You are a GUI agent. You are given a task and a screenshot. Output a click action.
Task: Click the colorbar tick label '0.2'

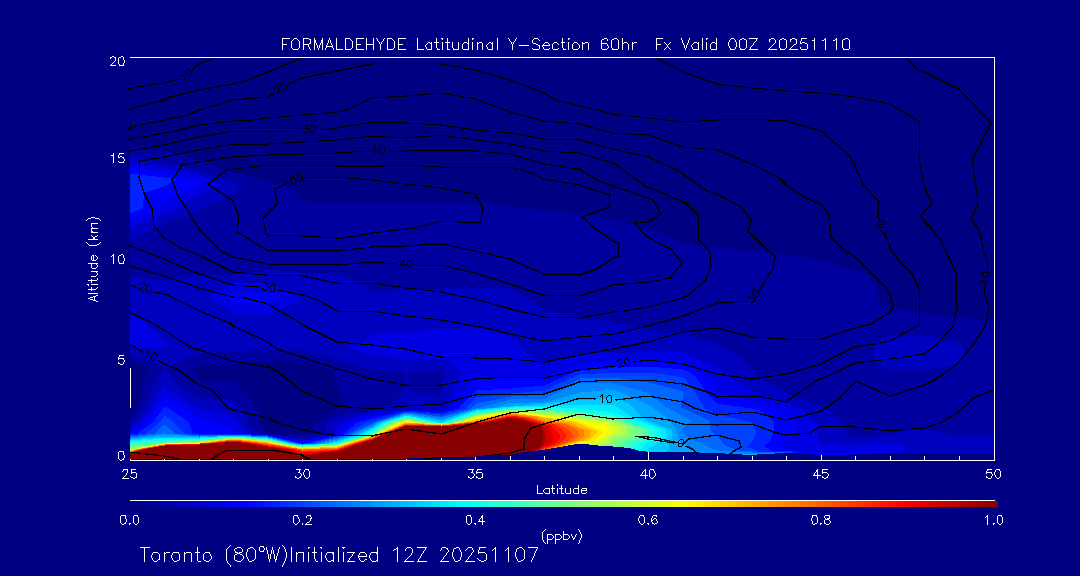click(x=302, y=520)
